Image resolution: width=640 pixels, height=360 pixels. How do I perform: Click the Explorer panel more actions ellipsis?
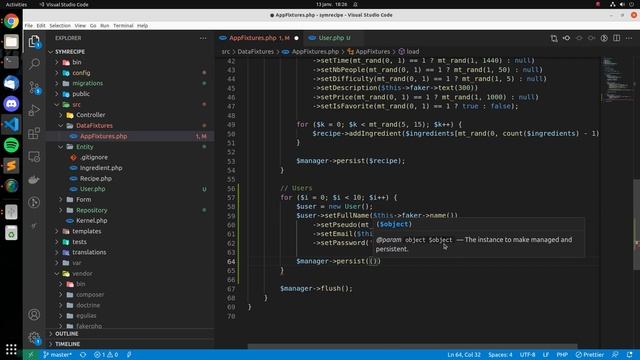pos(203,38)
